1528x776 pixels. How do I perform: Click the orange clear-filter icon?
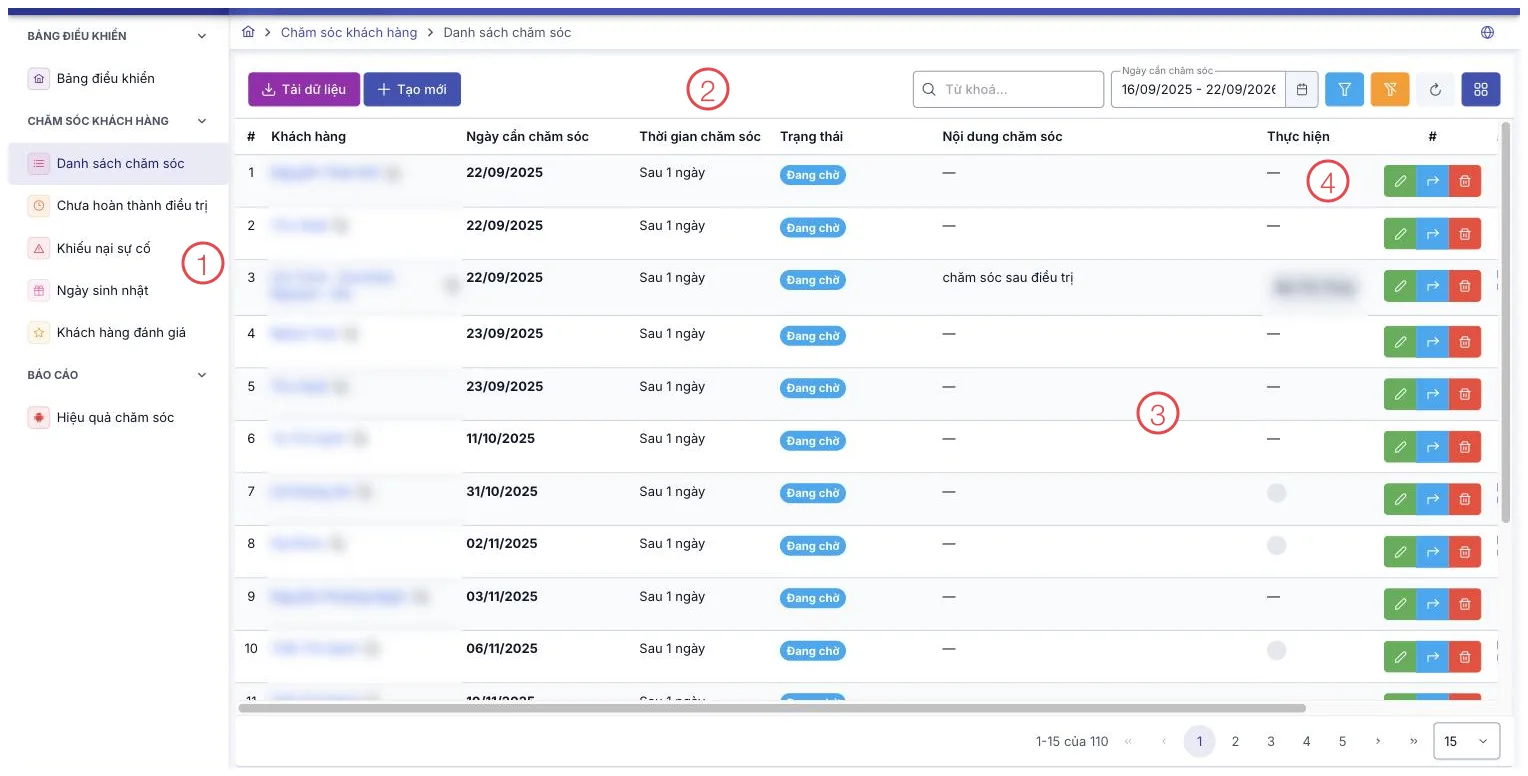click(x=1390, y=89)
